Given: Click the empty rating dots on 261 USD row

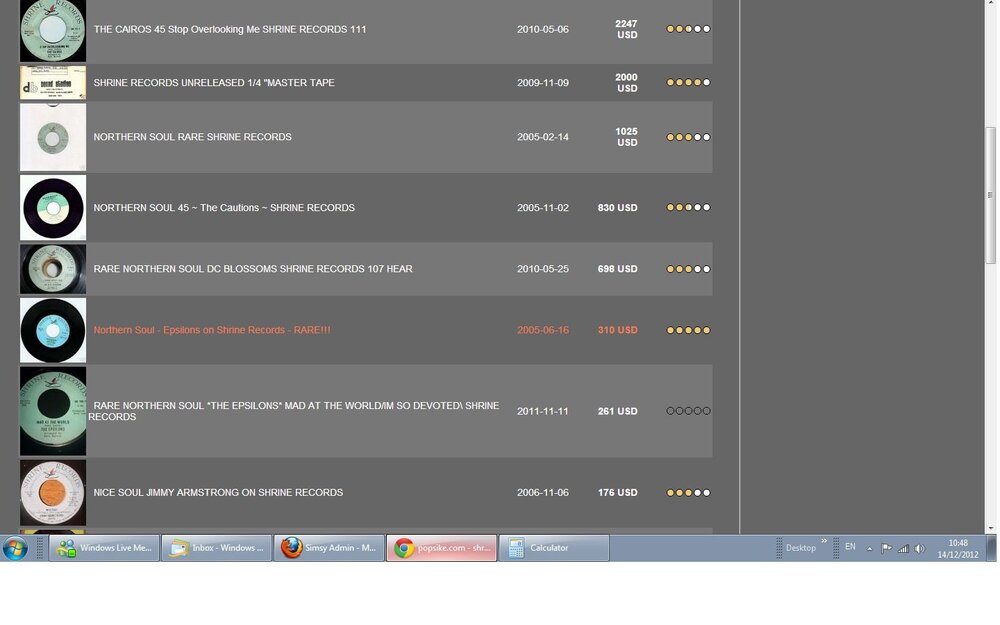Looking at the screenshot, I should tap(688, 411).
